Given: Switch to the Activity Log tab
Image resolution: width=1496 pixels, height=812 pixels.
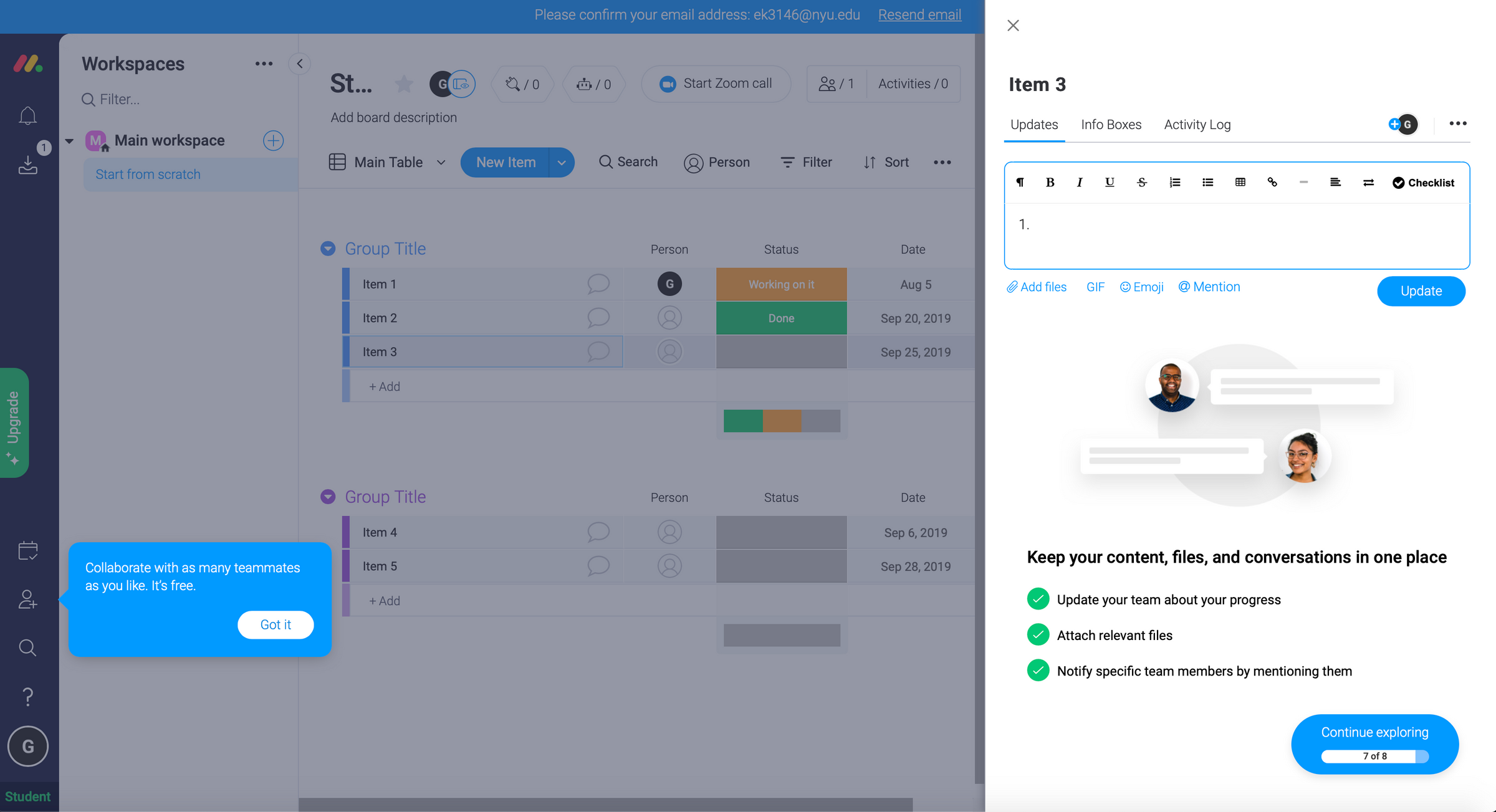Looking at the screenshot, I should (1197, 124).
